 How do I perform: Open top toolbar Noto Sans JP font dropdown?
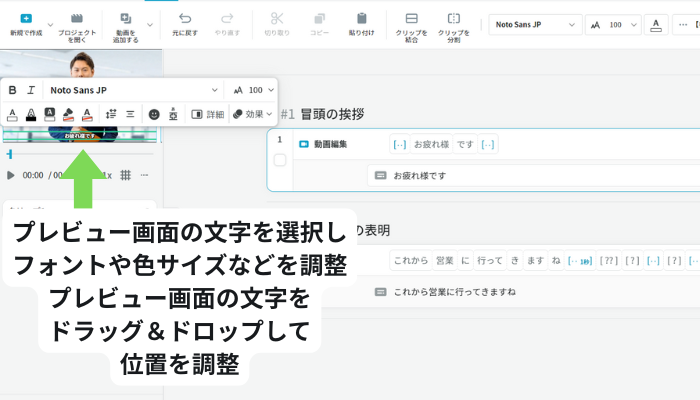(535, 25)
